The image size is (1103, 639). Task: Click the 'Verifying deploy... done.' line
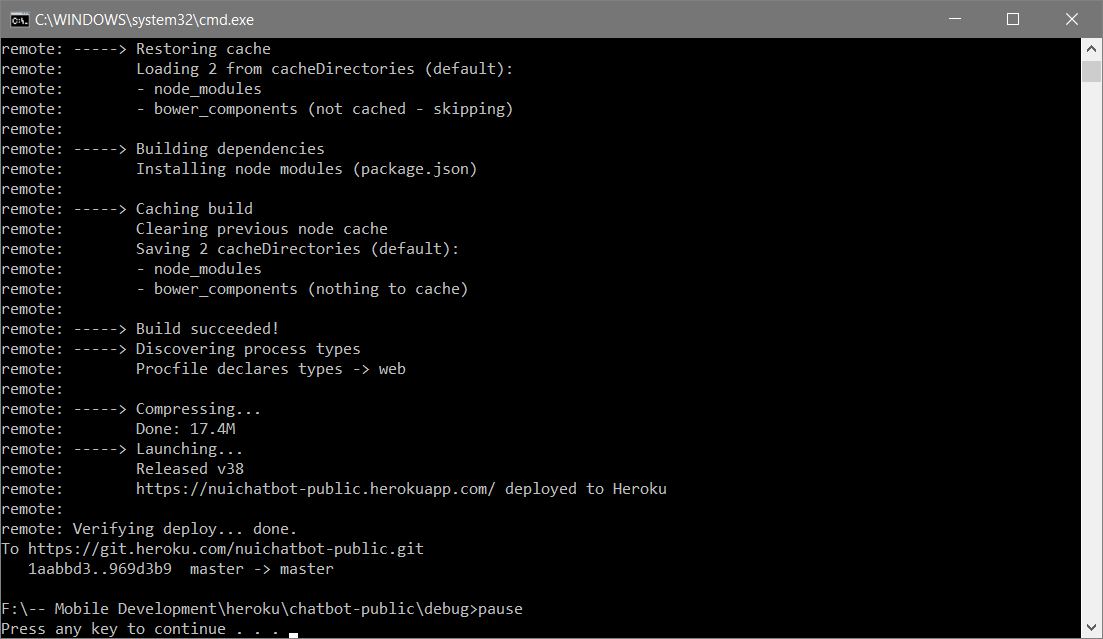pyautogui.click(x=185, y=529)
